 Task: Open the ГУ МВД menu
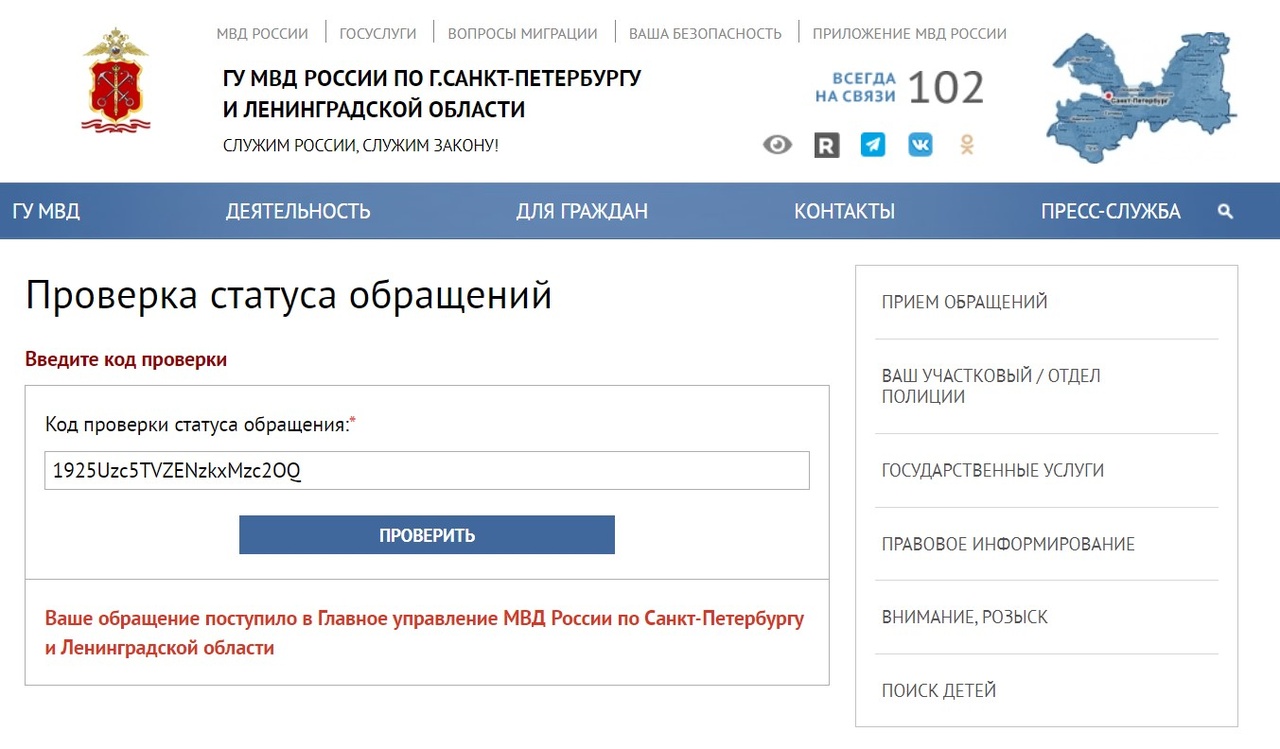coord(46,211)
